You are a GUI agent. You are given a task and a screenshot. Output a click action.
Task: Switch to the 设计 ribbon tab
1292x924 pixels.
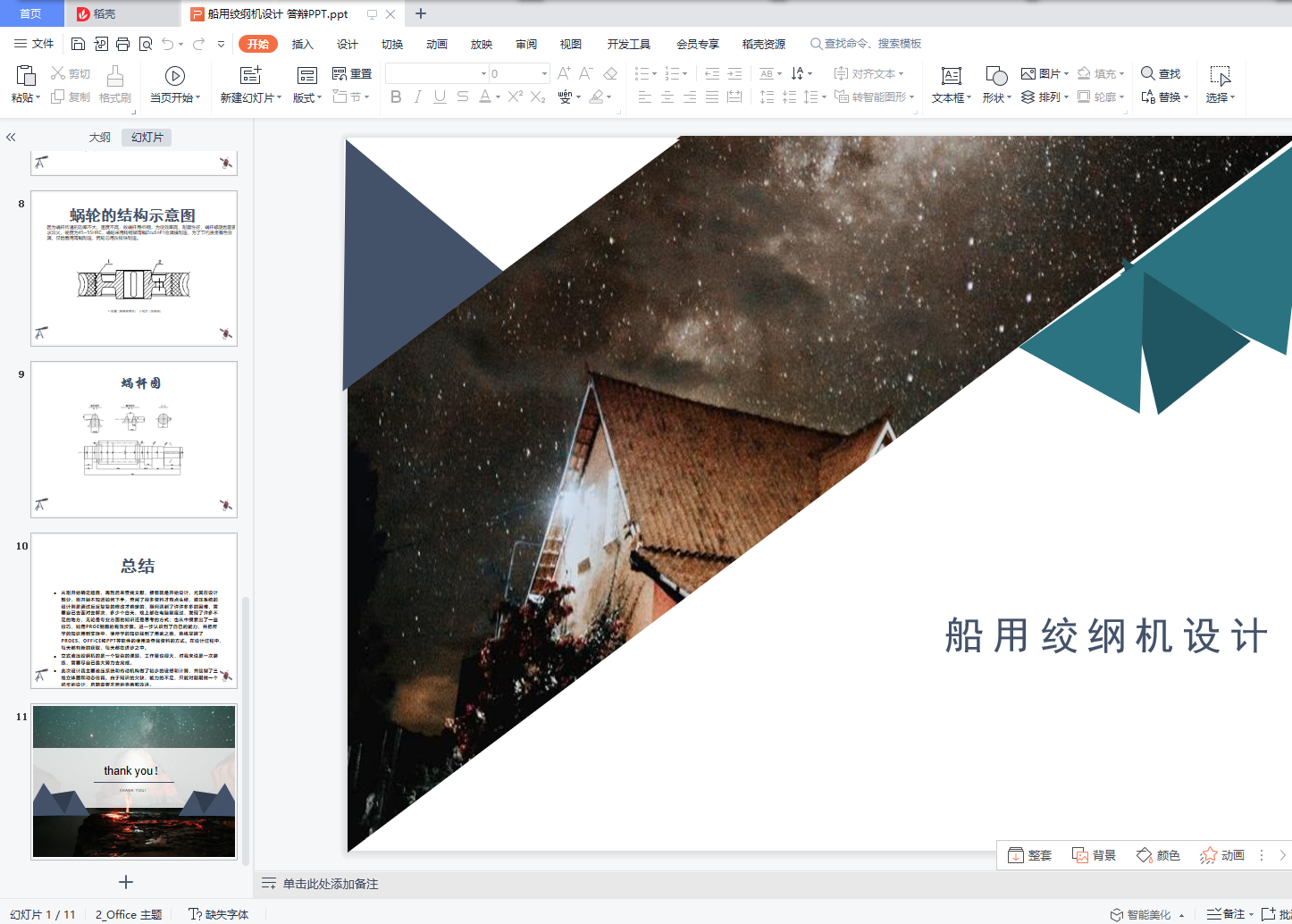pyautogui.click(x=348, y=44)
